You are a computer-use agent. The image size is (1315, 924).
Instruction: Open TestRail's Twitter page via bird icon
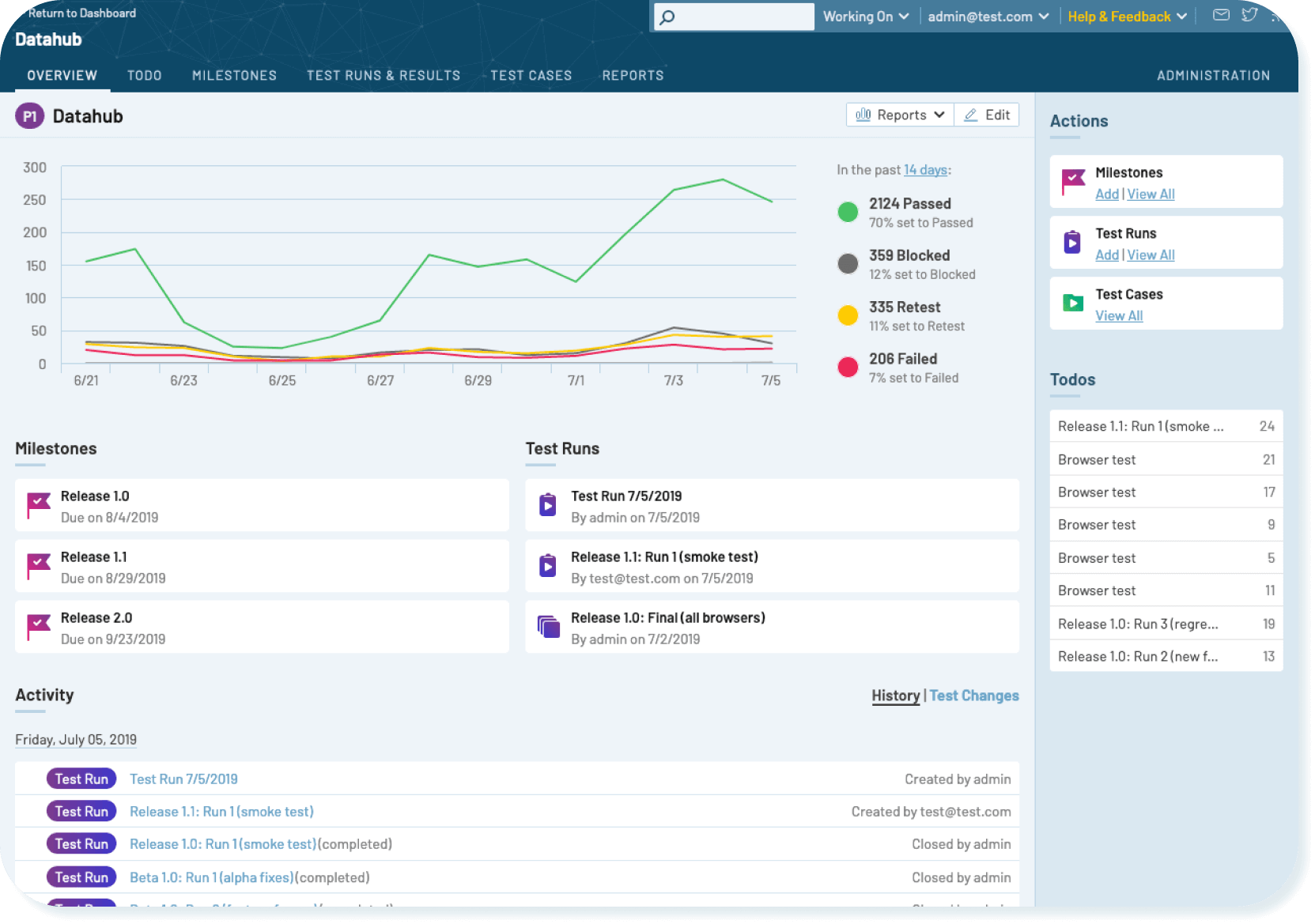[x=1250, y=15]
